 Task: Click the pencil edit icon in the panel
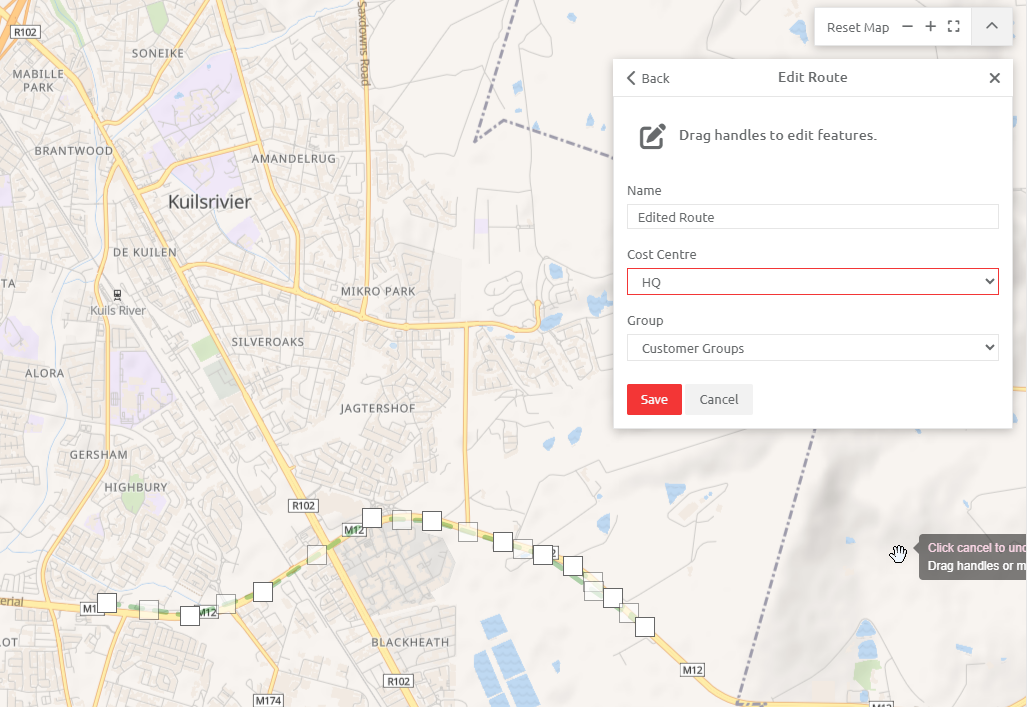(x=651, y=134)
